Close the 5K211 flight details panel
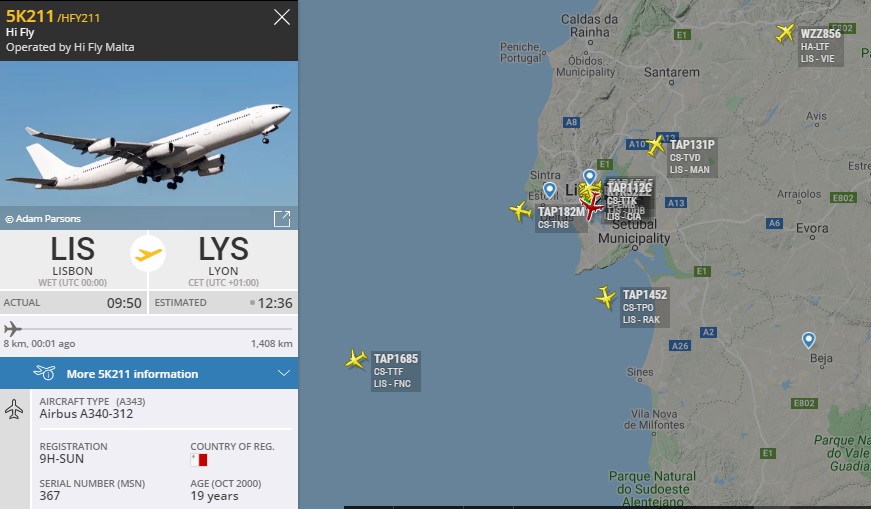Screen dimensions: 871x509 pyautogui.click(x=282, y=17)
